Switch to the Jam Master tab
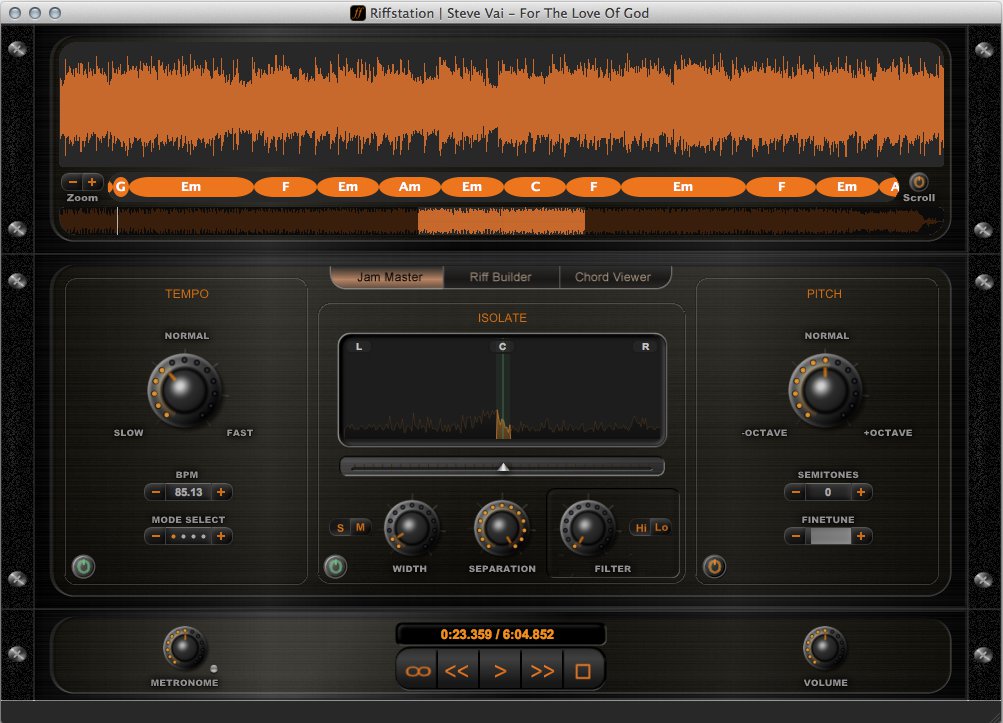The width and height of the screenshot is (1003, 723). click(x=388, y=277)
